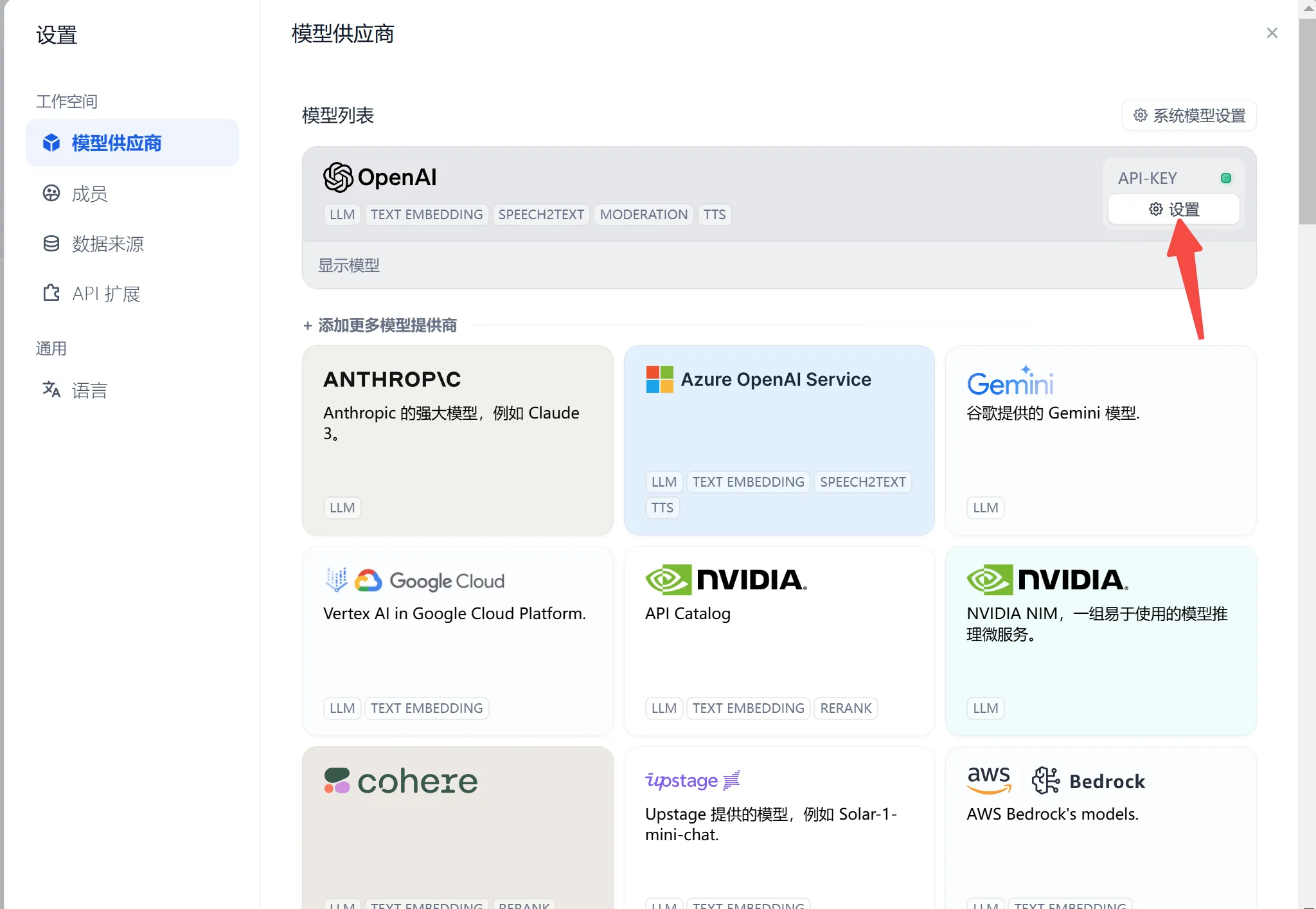This screenshot has width=1316, height=909.
Task: Click the LLM tag on Anthropic card
Action: [342, 508]
